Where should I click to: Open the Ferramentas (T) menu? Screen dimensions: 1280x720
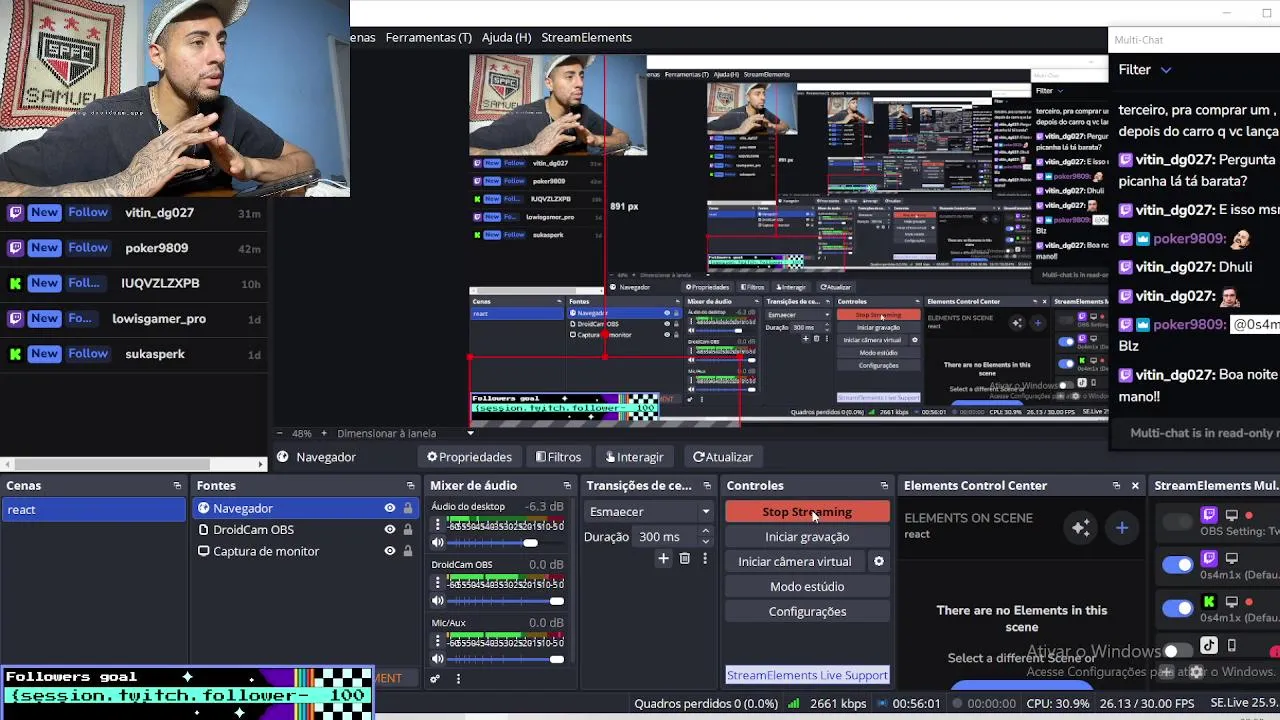tap(428, 37)
